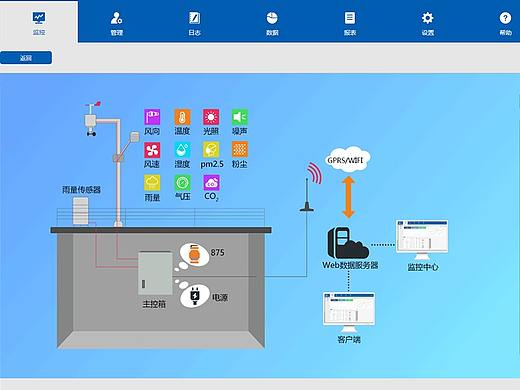Screen dimensions: 520x390
Task: Click the 电源 label text
Action: [220, 297]
